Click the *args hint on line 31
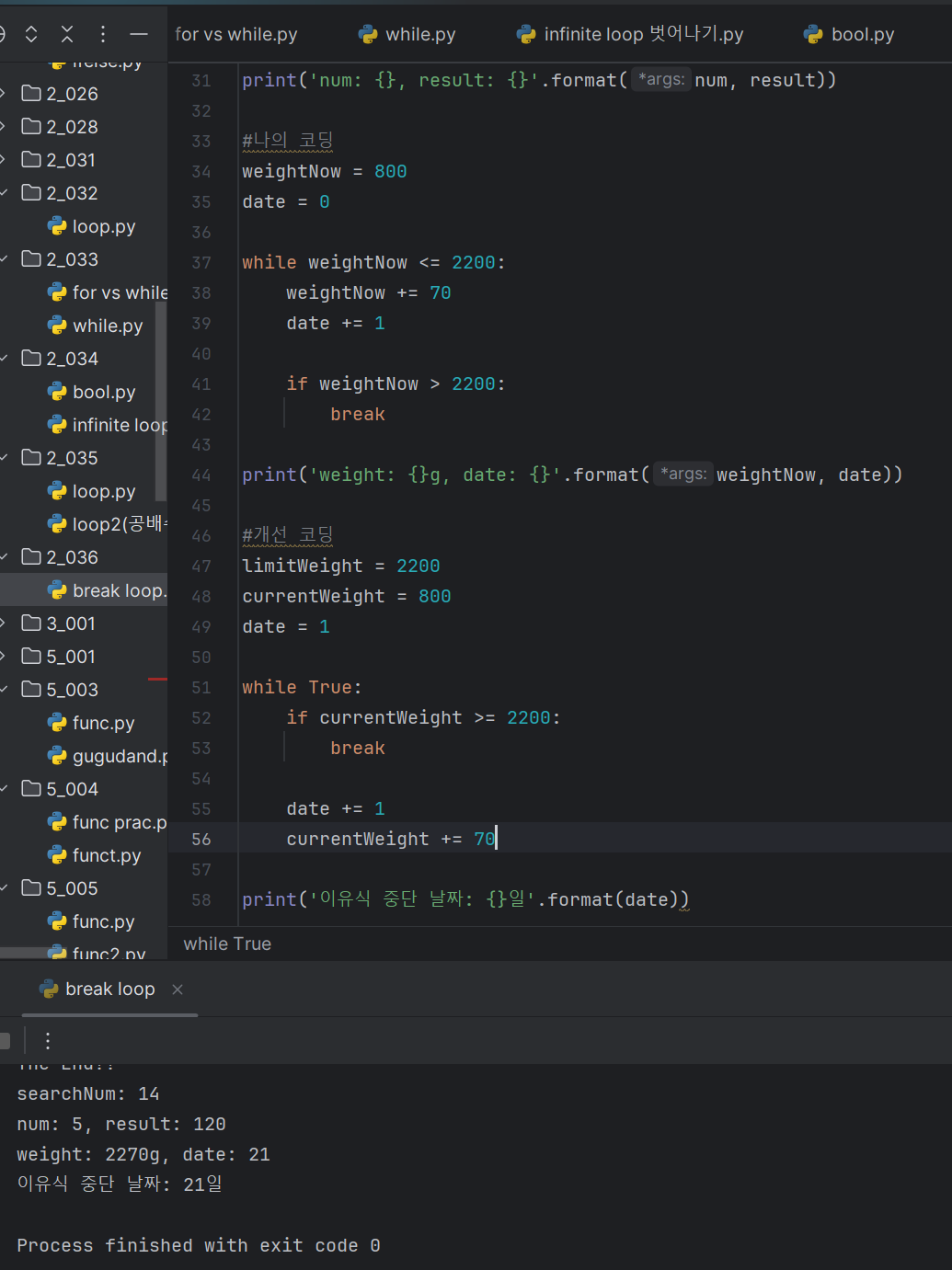The image size is (952, 1270). coord(661,80)
